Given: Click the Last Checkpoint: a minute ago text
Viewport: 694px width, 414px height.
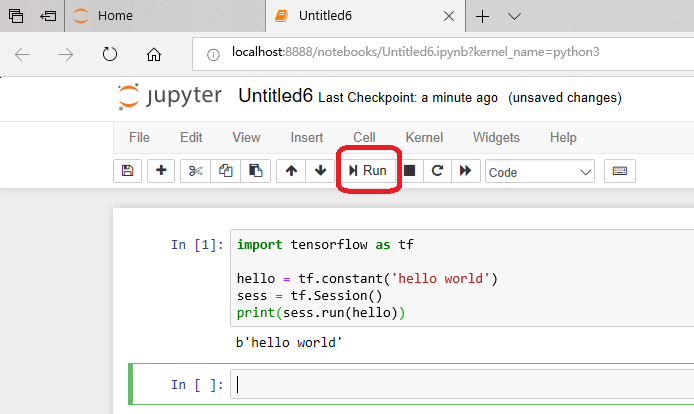Looking at the screenshot, I should [408, 98].
